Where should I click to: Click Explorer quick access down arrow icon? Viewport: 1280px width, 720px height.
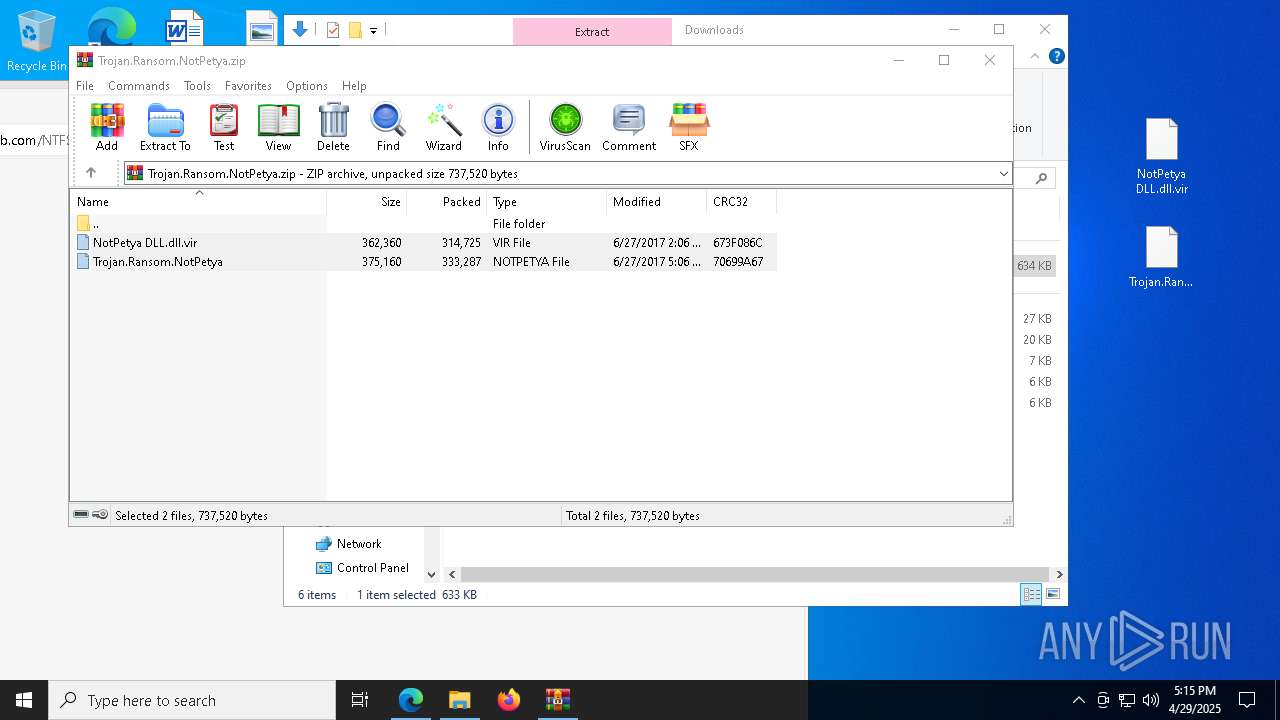299,30
